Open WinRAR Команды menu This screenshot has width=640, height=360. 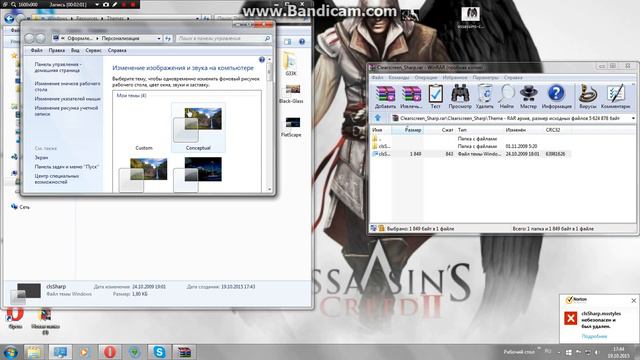(398, 78)
